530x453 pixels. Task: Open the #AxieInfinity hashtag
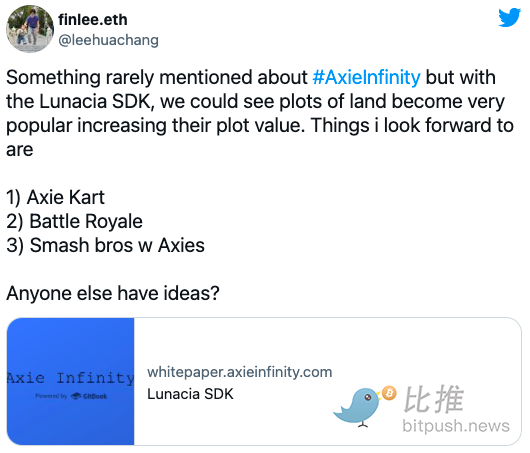[366, 77]
